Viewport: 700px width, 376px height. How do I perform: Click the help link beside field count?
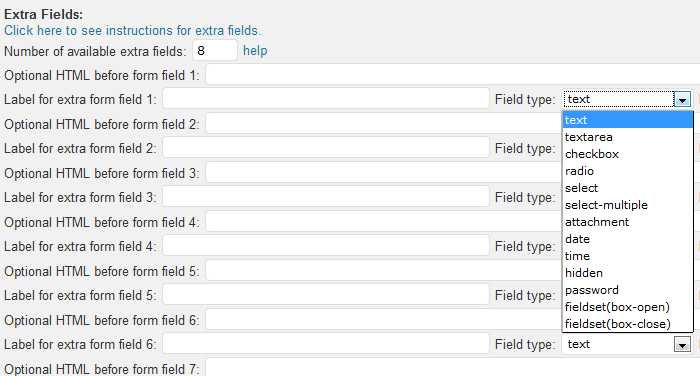click(x=255, y=51)
